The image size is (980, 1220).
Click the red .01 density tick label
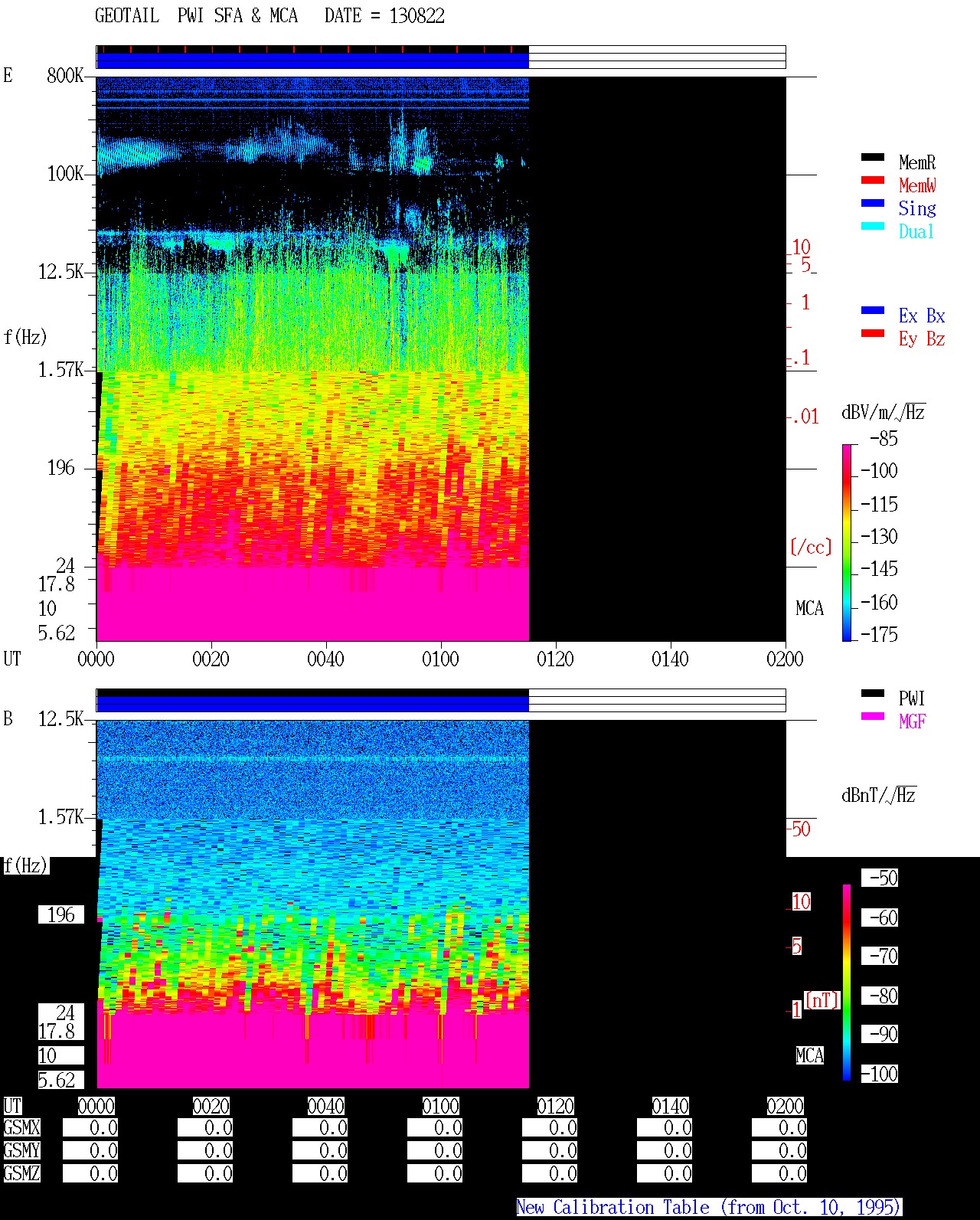[805, 417]
